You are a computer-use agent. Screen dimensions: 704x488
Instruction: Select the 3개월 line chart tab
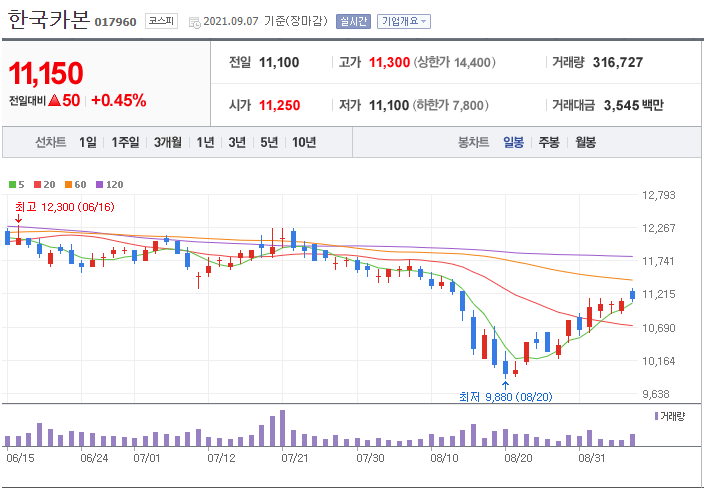[x=168, y=142]
